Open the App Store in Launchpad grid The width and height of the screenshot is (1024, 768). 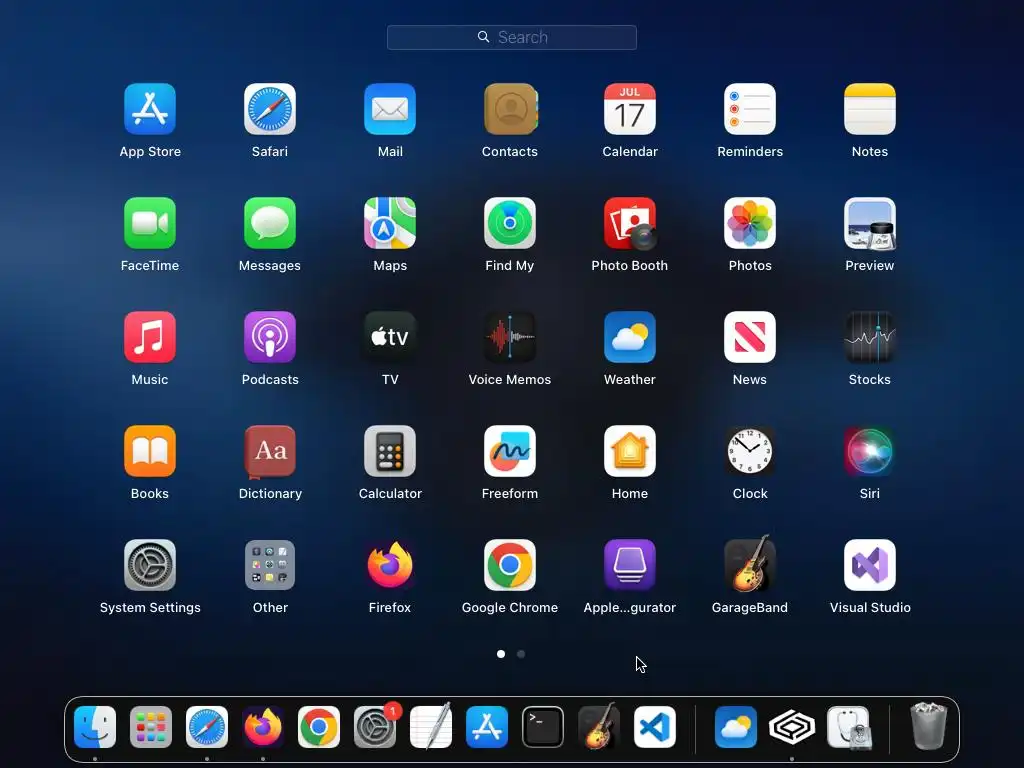coord(150,109)
